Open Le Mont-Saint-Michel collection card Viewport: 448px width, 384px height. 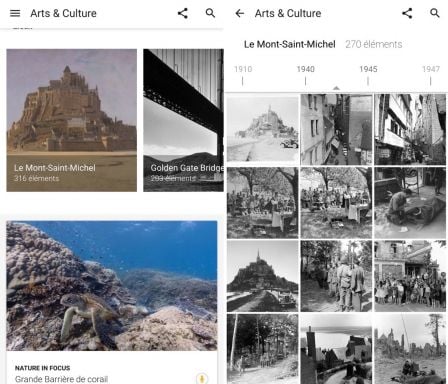click(x=72, y=120)
